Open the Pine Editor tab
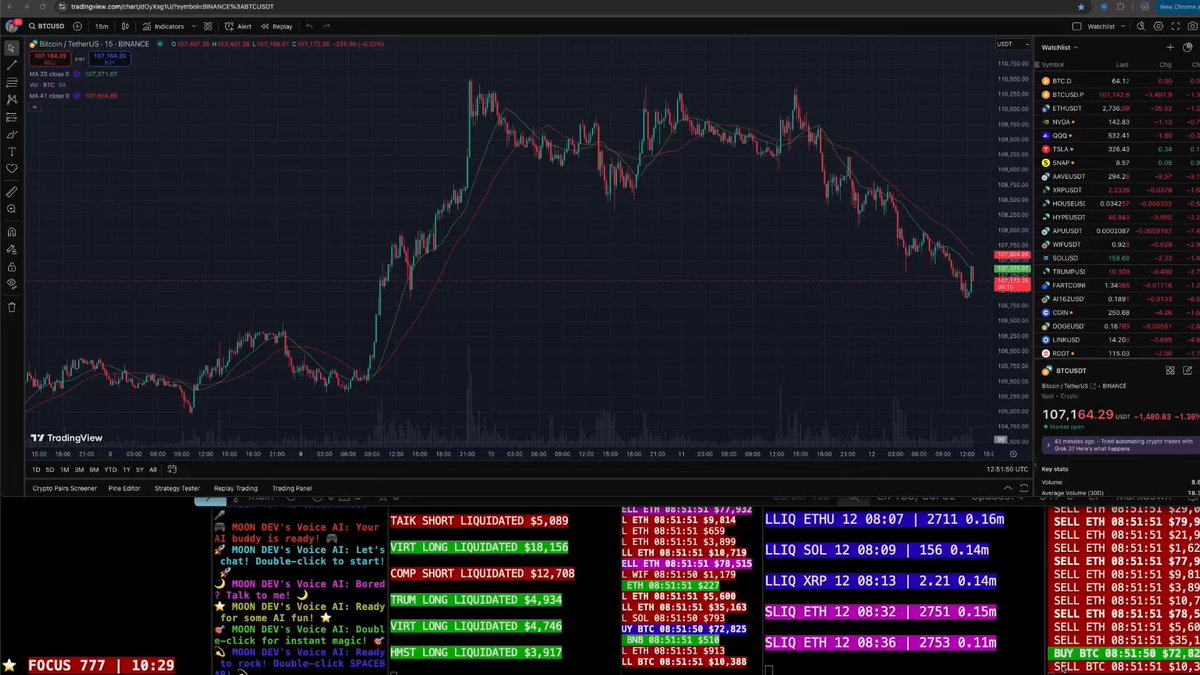Screen dimensions: 1200x675 click(125, 488)
